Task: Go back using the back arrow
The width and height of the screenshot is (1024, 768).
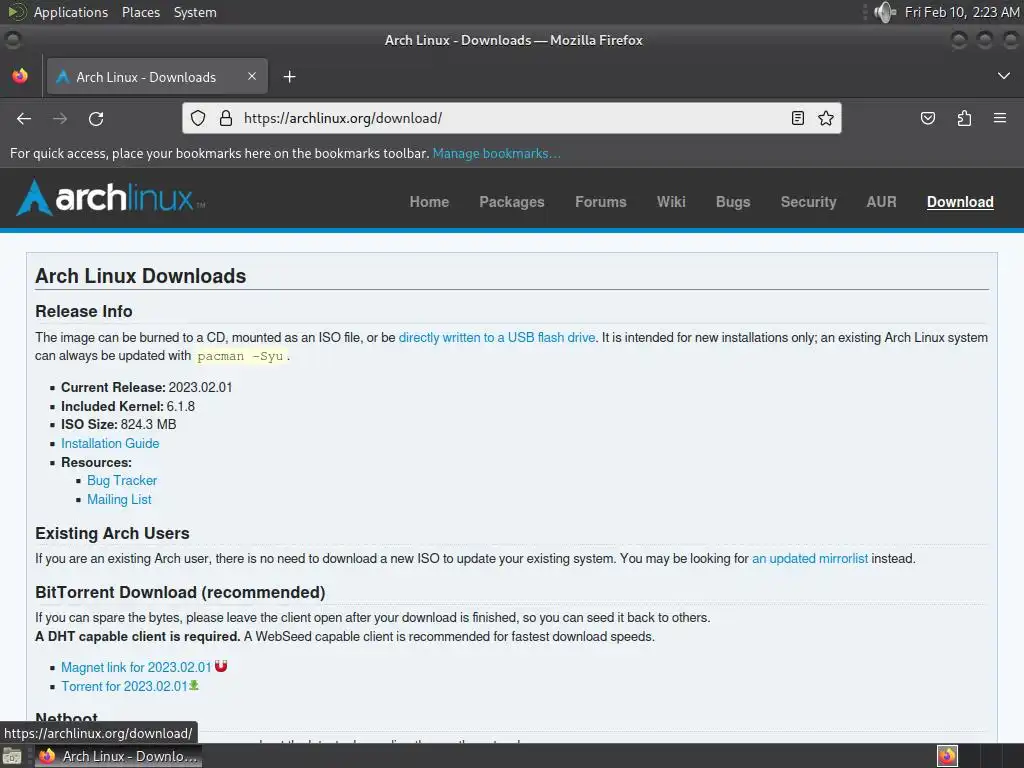Action: pos(24,118)
